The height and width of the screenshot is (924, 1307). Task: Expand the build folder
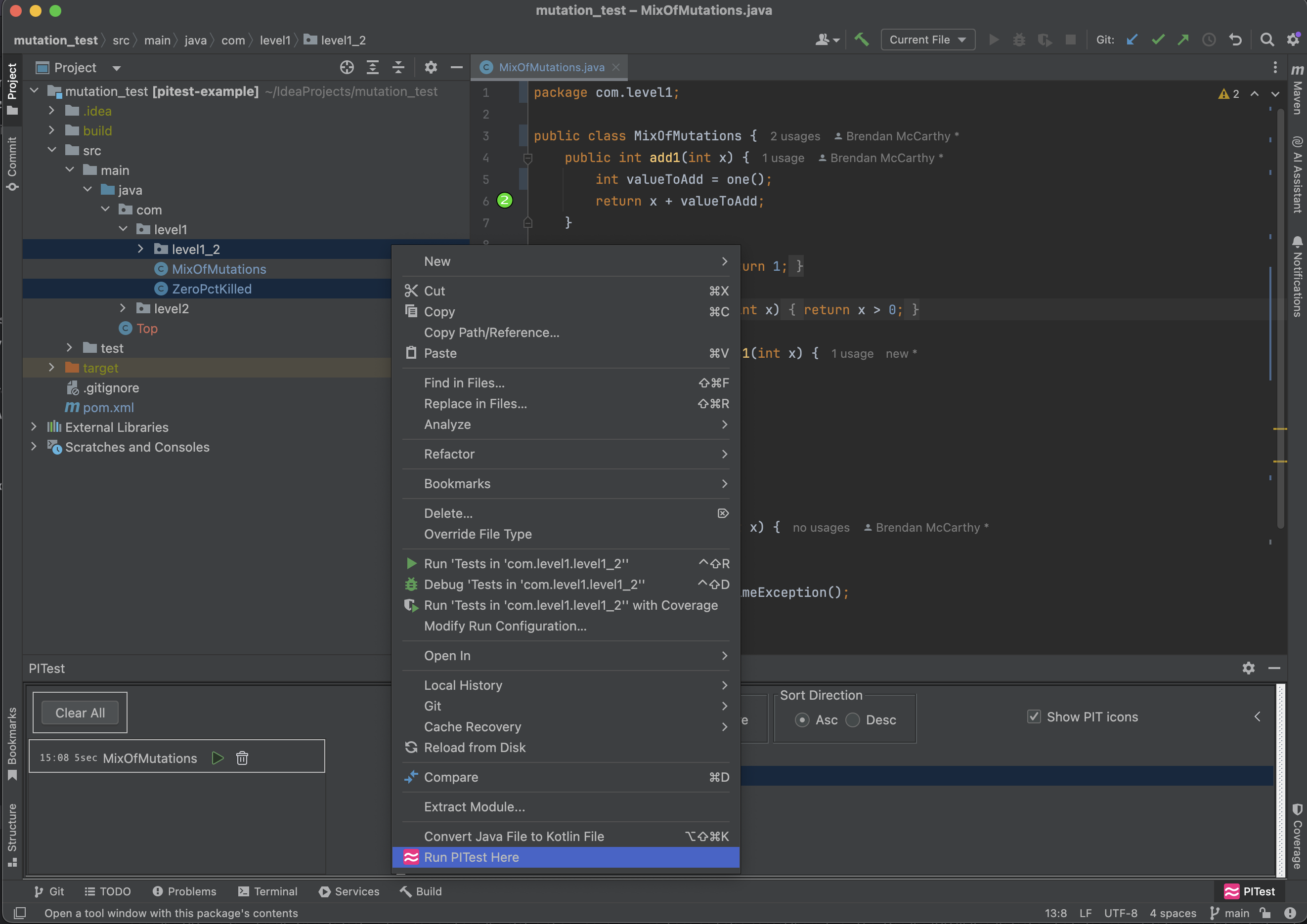pos(51,130)
